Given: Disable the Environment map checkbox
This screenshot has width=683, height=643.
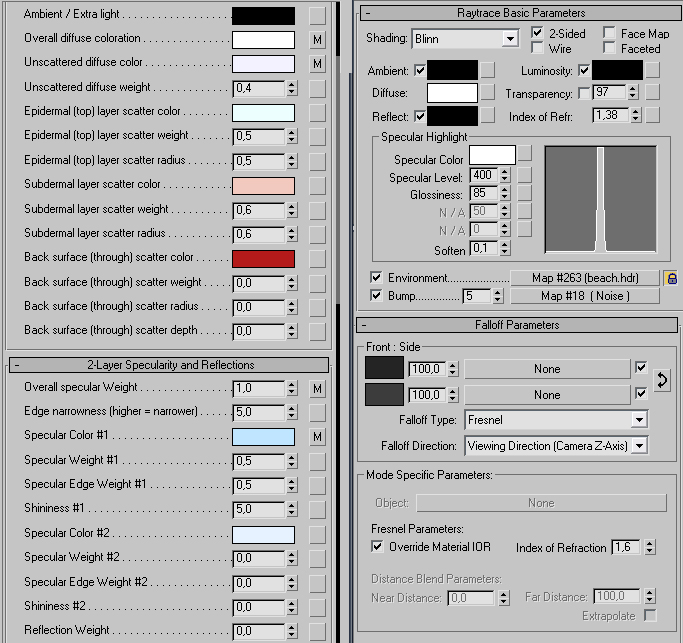Looking at the screenshot, I should click(x=376, y=277).
